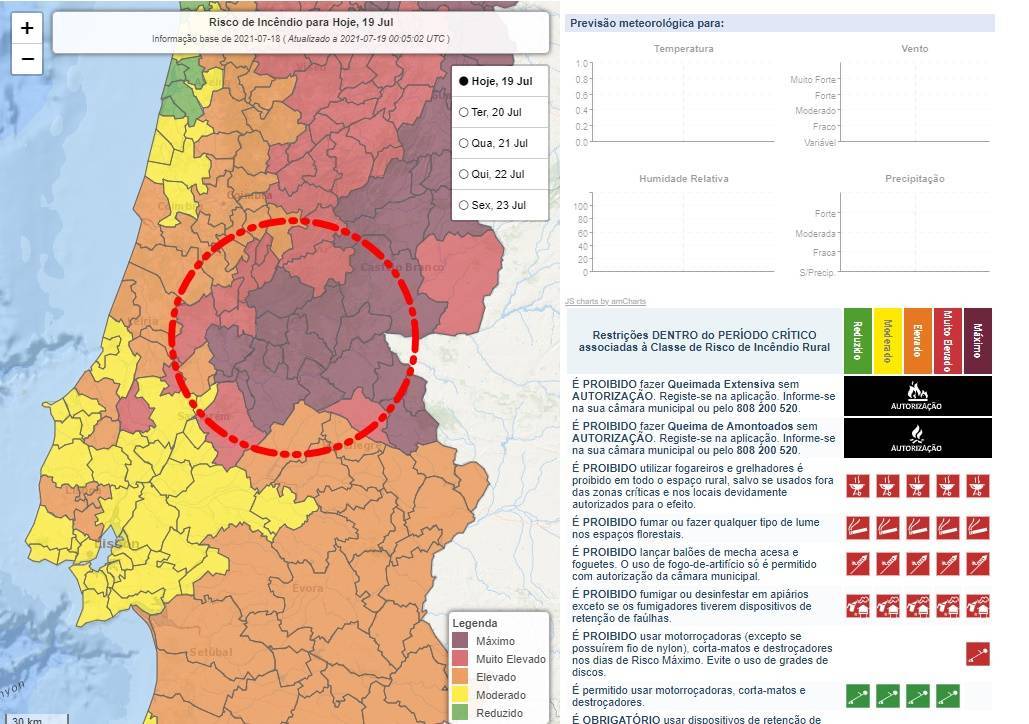Click the Queima de Amontoados authorization icon
This screenshot has width=1029, height=724.
917,437
